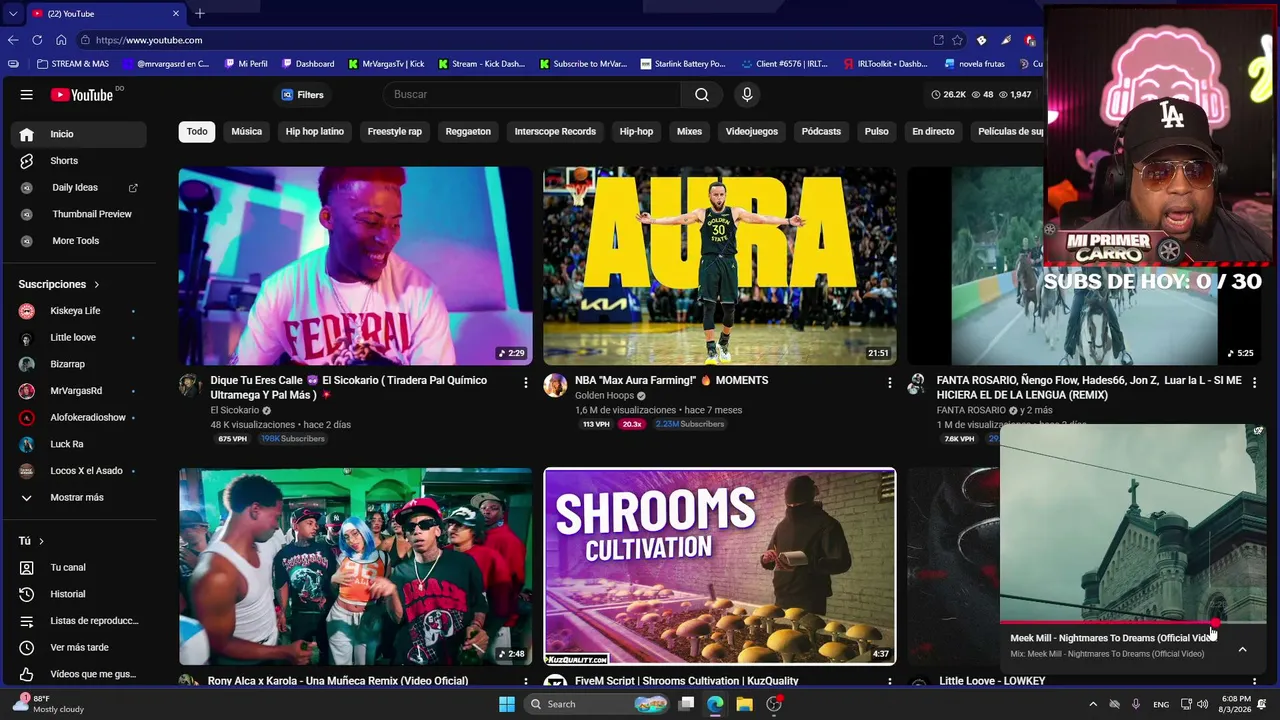1280x720 pixels.
Task: Select the Todo filter chip
Action: tap(197, 132)
